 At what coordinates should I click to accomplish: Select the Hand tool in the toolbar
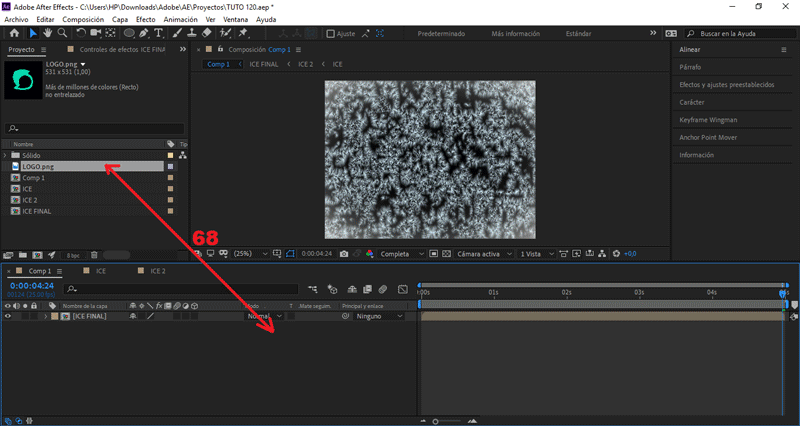click(47, 33)
